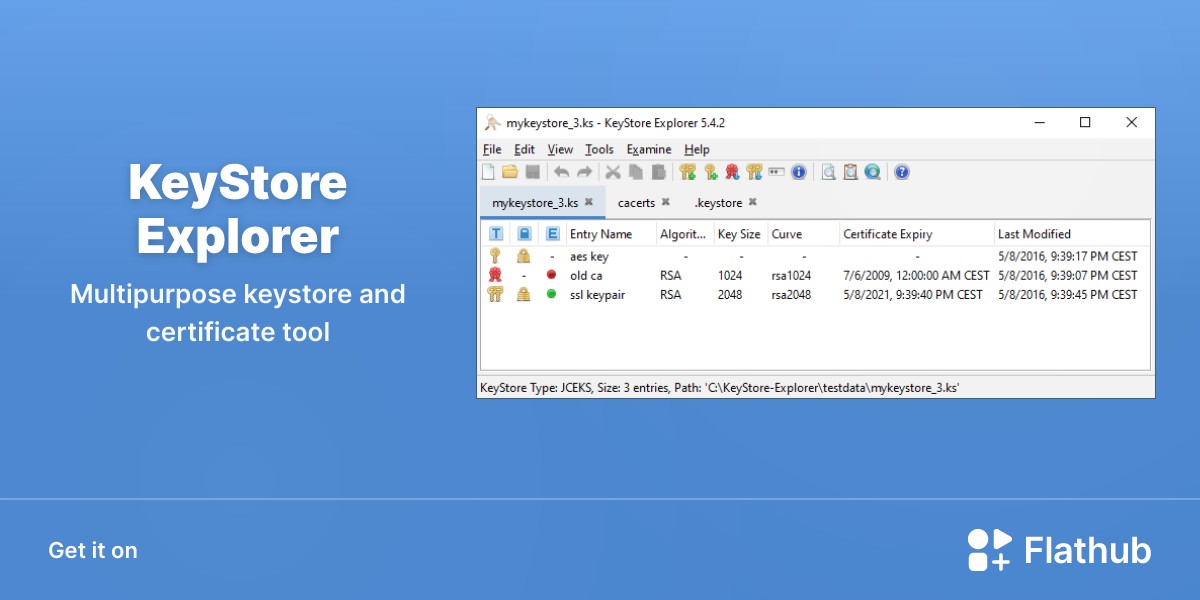Sort by the Algorithm column header
This screenshot has width=1200, height=600.
684,234
